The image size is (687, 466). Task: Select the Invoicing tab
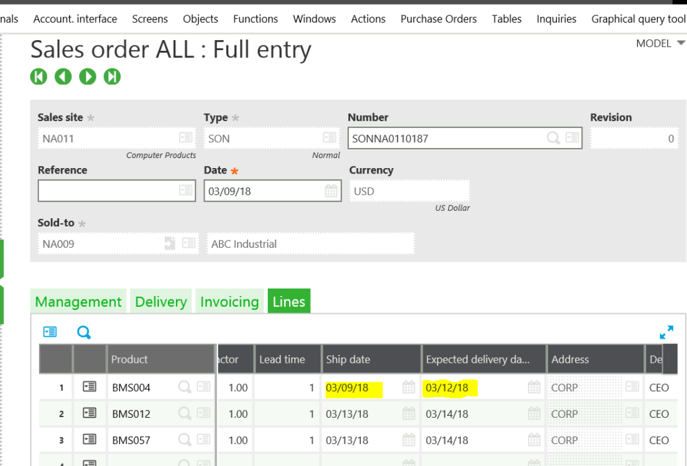click(x=230, y=301)
